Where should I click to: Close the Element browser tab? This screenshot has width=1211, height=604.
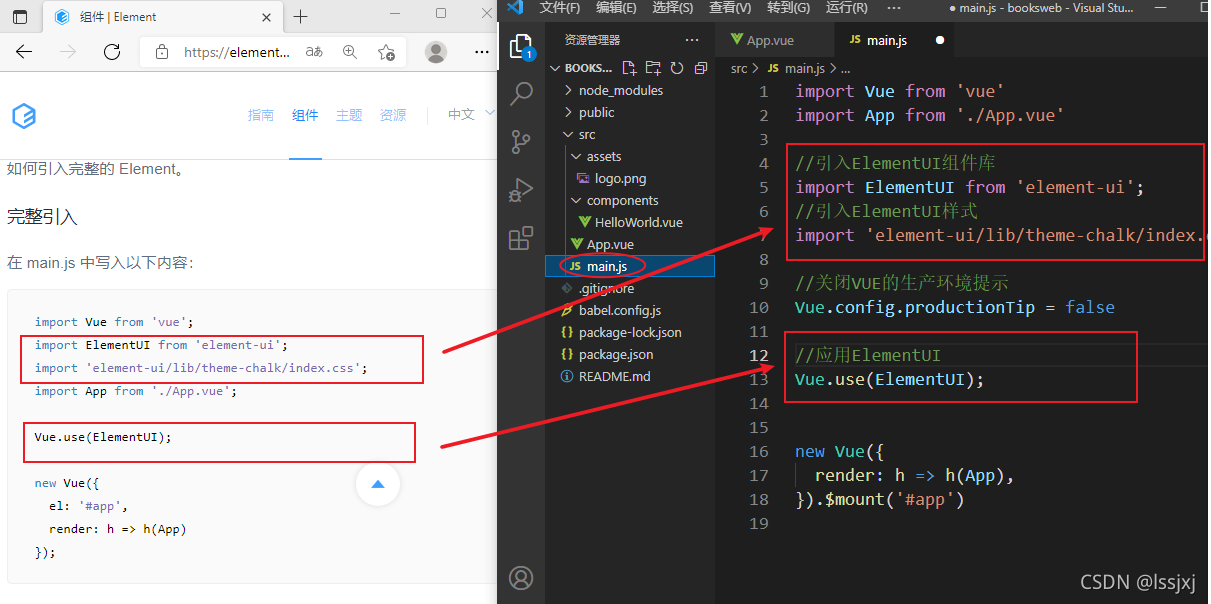coord(265,17)
